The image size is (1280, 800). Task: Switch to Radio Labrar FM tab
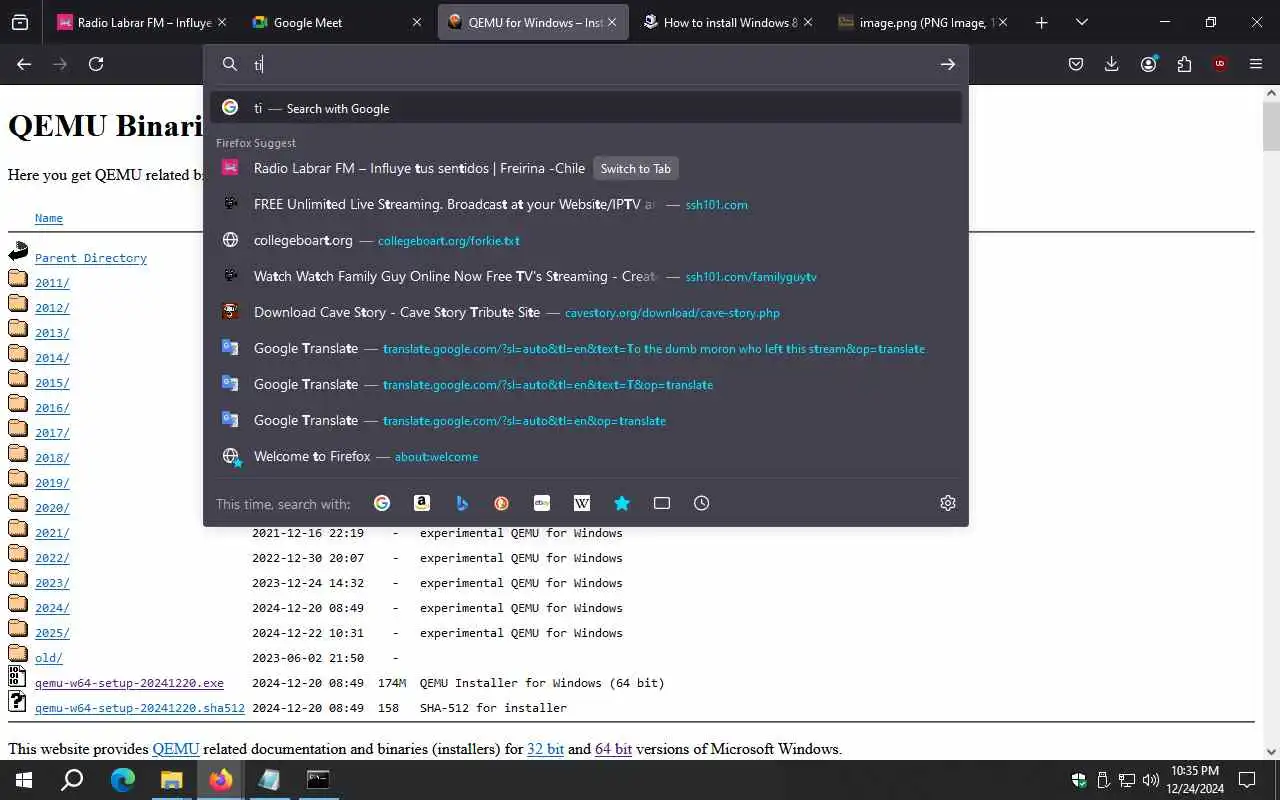pyautogui.click(x=142, y=22)
